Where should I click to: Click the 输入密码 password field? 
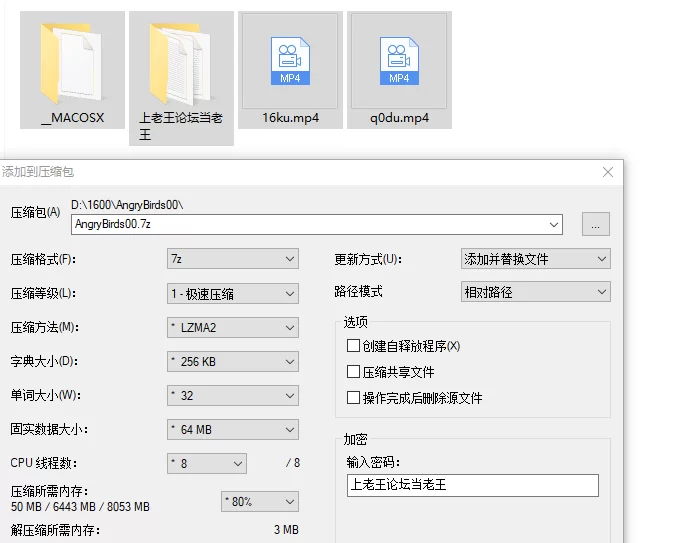tap(473, 485)
